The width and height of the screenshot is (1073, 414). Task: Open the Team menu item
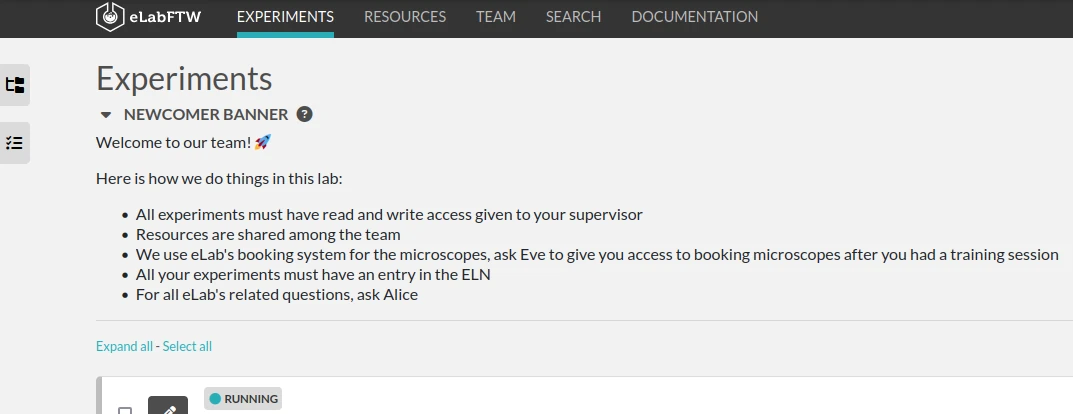point(496,17)
